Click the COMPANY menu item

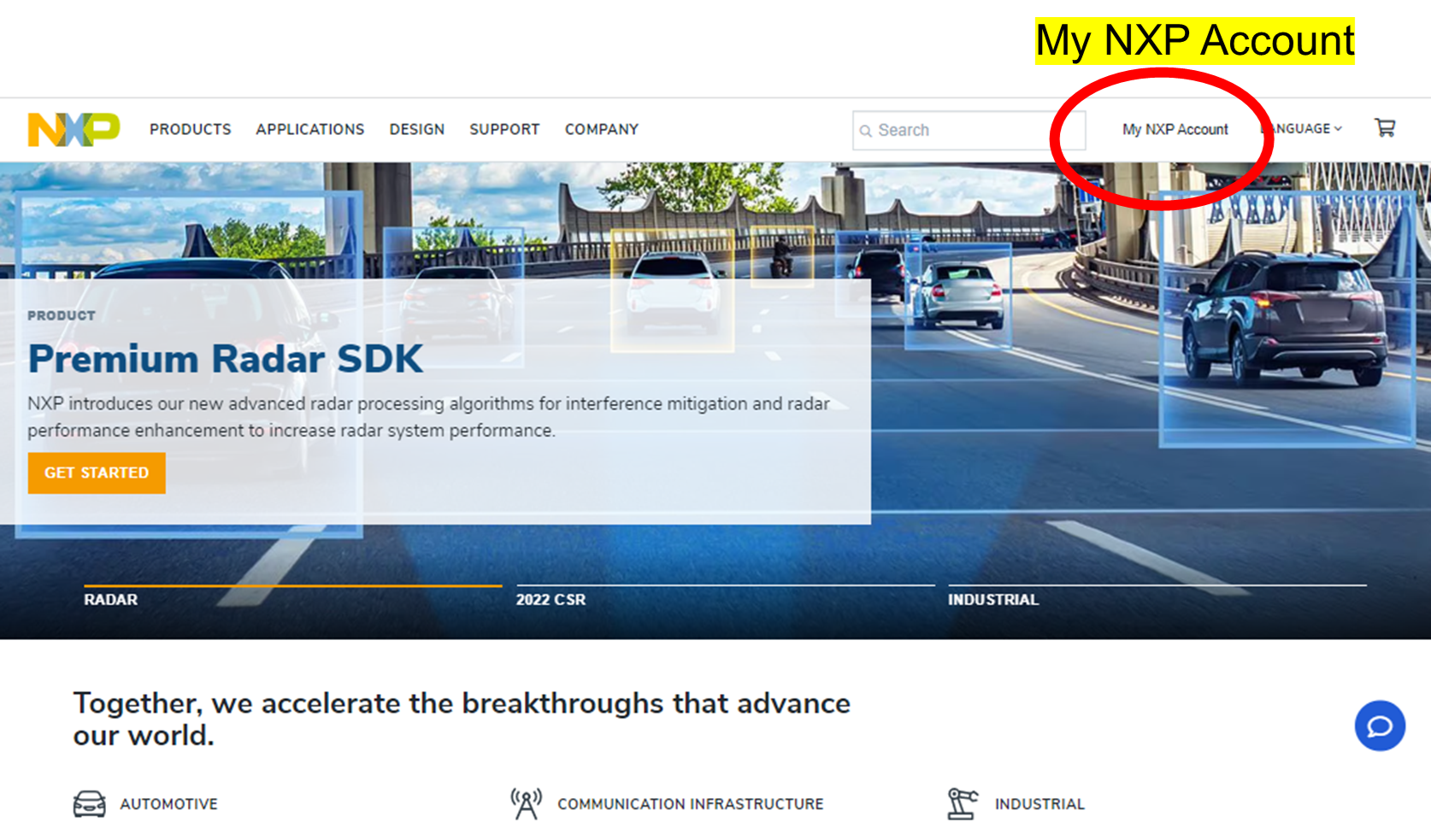pos(601,129)
